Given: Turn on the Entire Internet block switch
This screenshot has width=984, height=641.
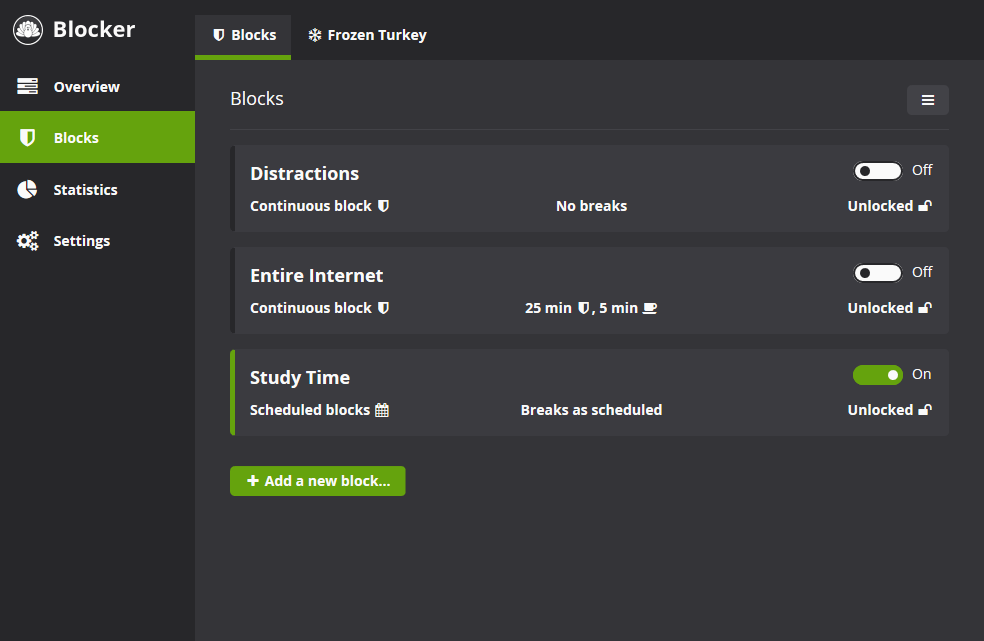Looking at the screenshot, I should click(x=877, y=273).
